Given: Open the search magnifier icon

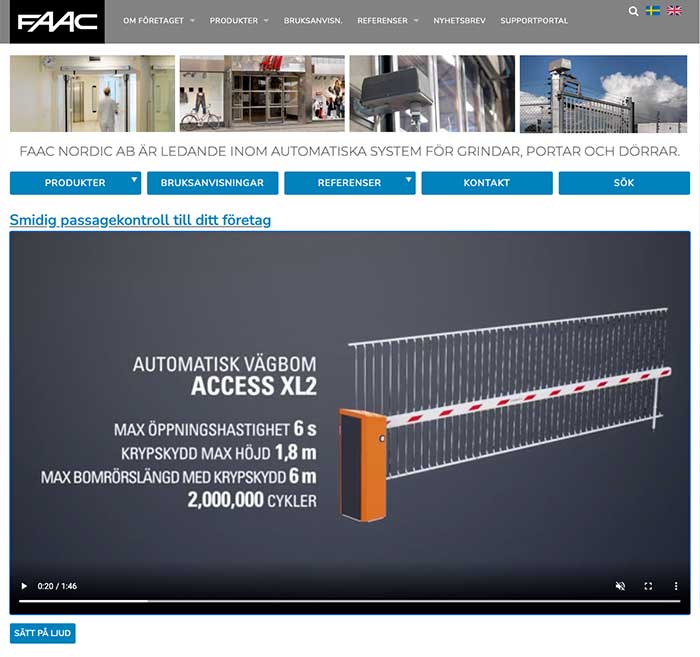Looking at the screenshot, I should coord(633,11).
